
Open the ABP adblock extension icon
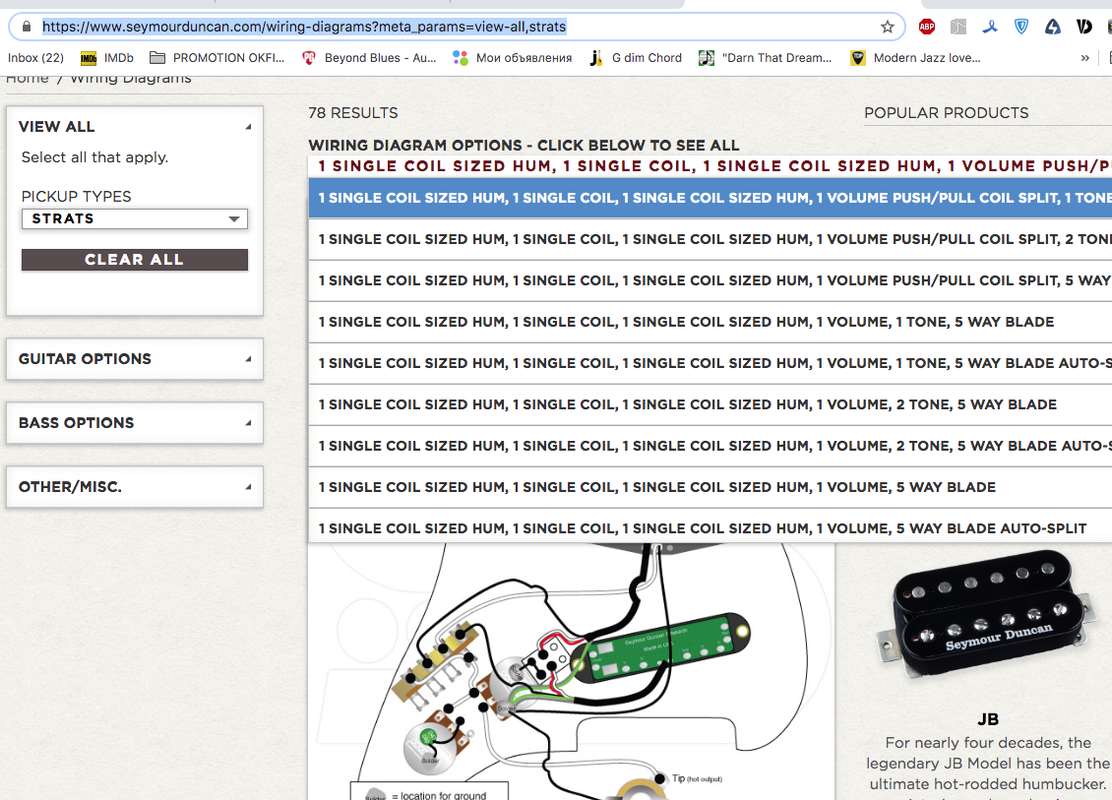927,27
